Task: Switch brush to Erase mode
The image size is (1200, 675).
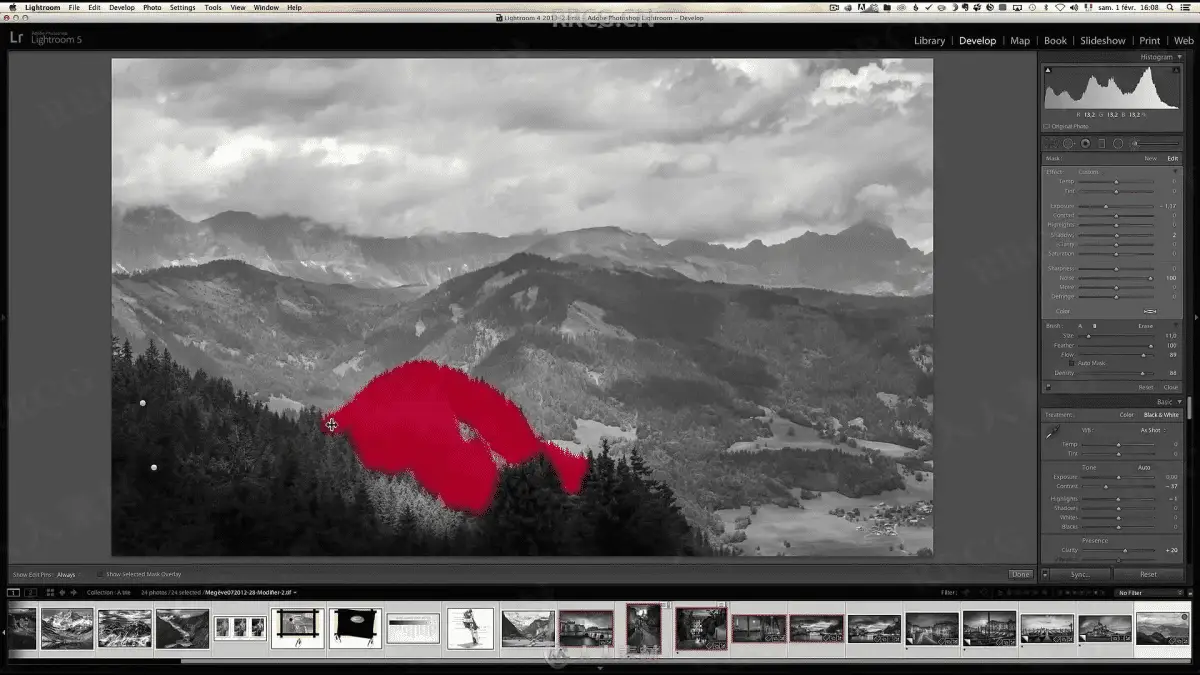Action: click(x=1146, y=326)
